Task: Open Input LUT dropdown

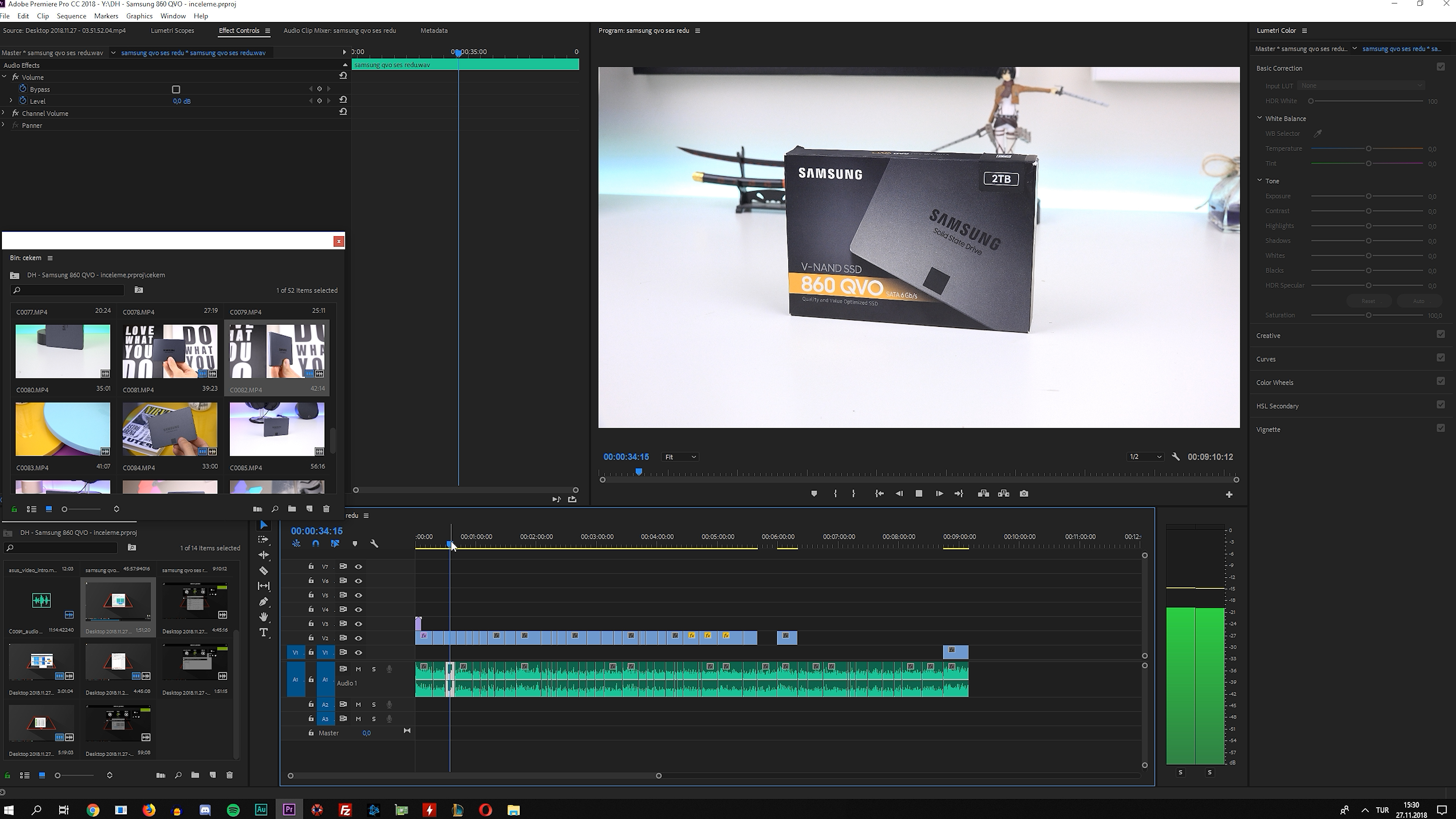Action: pyautogui.click(x=1360, y=85)
